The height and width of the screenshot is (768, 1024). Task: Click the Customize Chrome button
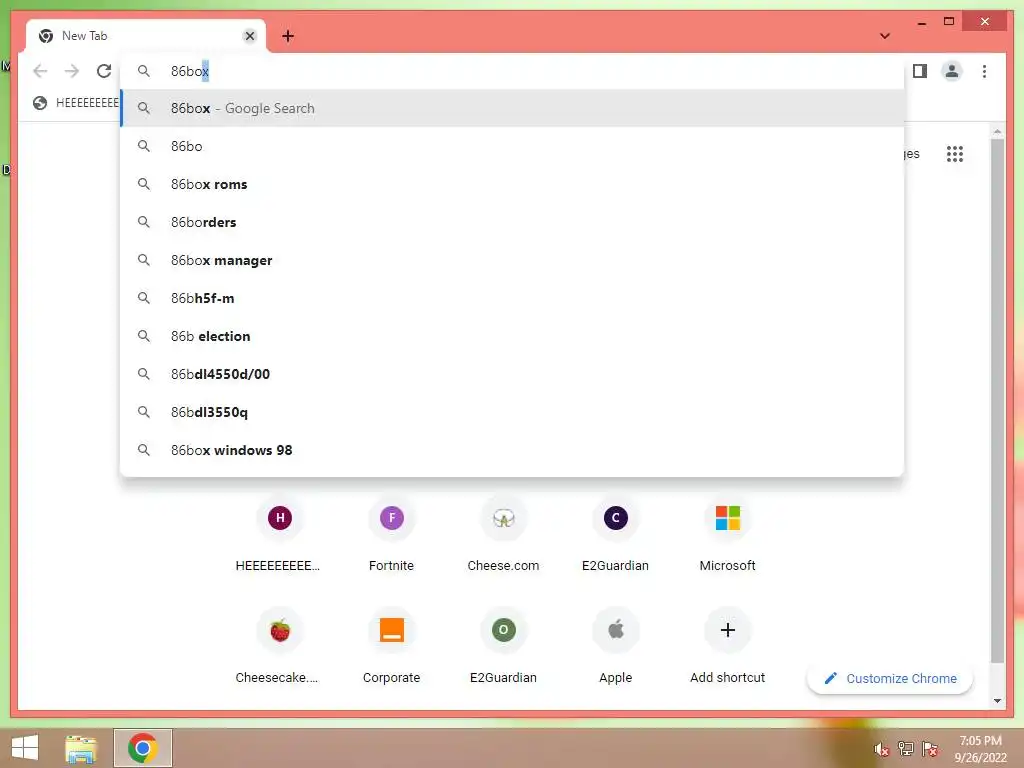[890, 679]
